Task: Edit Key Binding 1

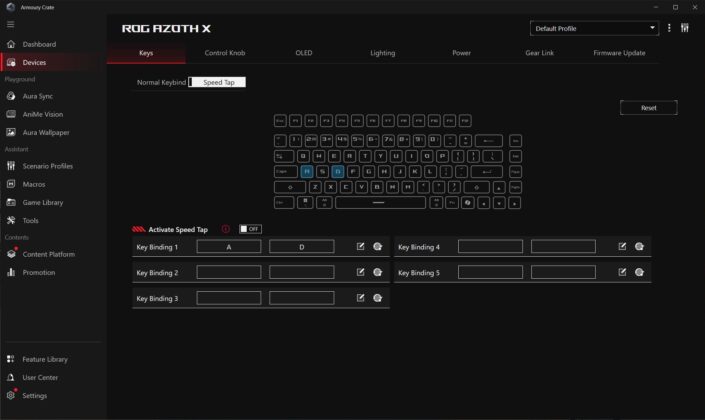Action: [x=360, y=246]
